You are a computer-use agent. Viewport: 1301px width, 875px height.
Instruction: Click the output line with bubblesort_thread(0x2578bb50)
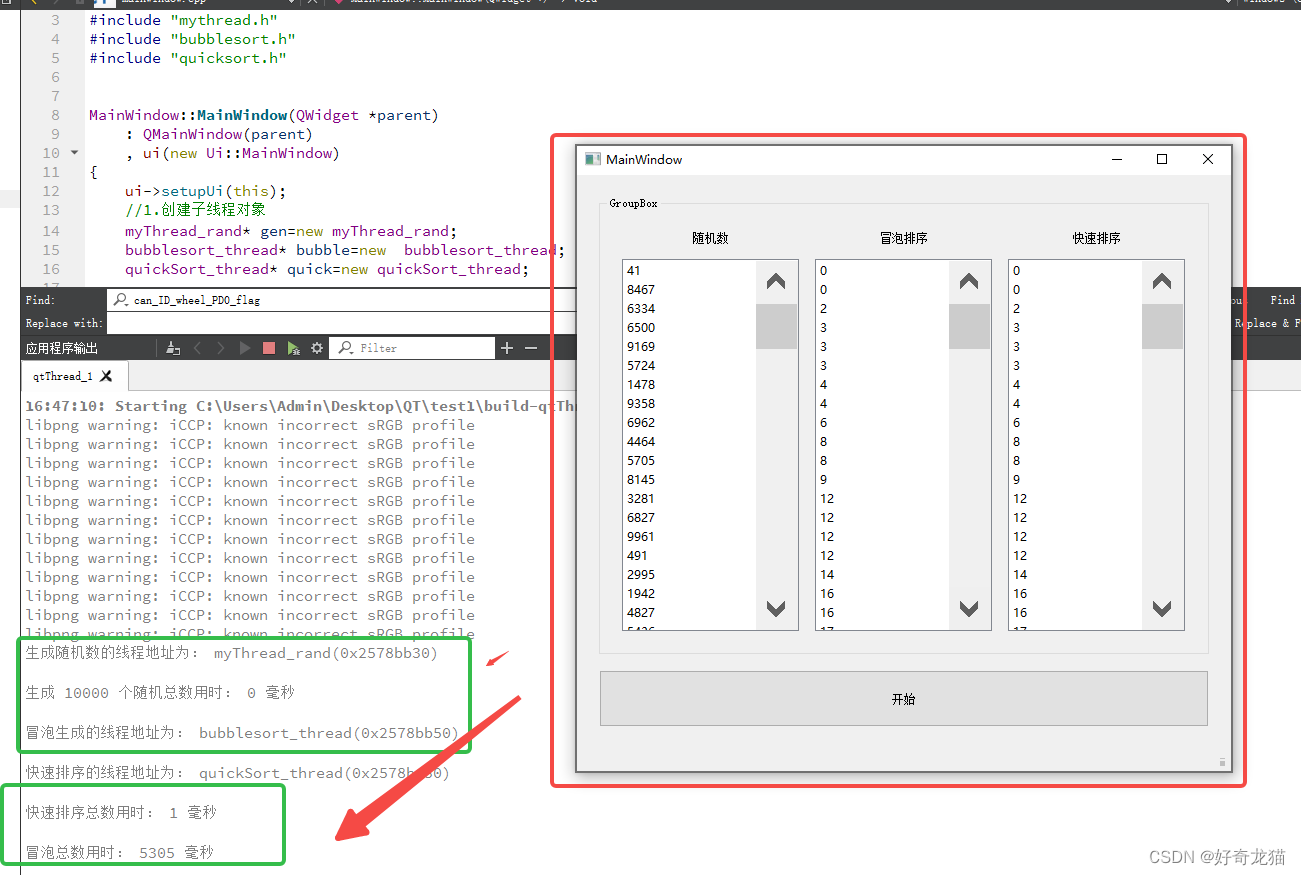click(242, 732)
